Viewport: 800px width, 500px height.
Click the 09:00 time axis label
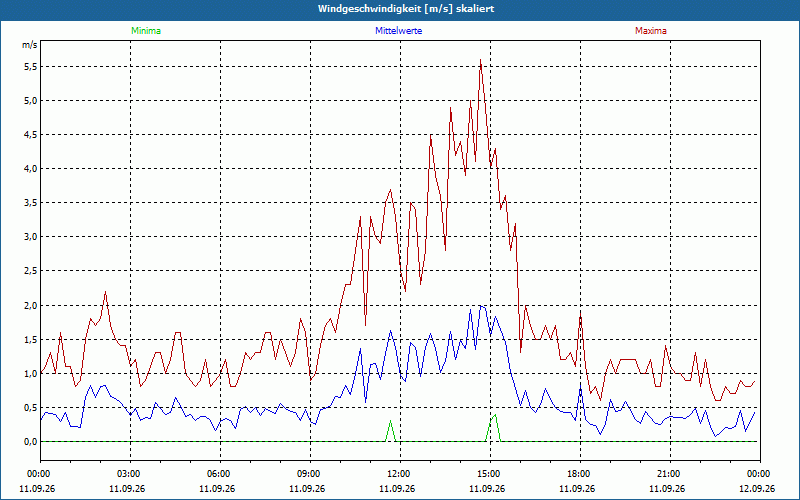[308, 474]
